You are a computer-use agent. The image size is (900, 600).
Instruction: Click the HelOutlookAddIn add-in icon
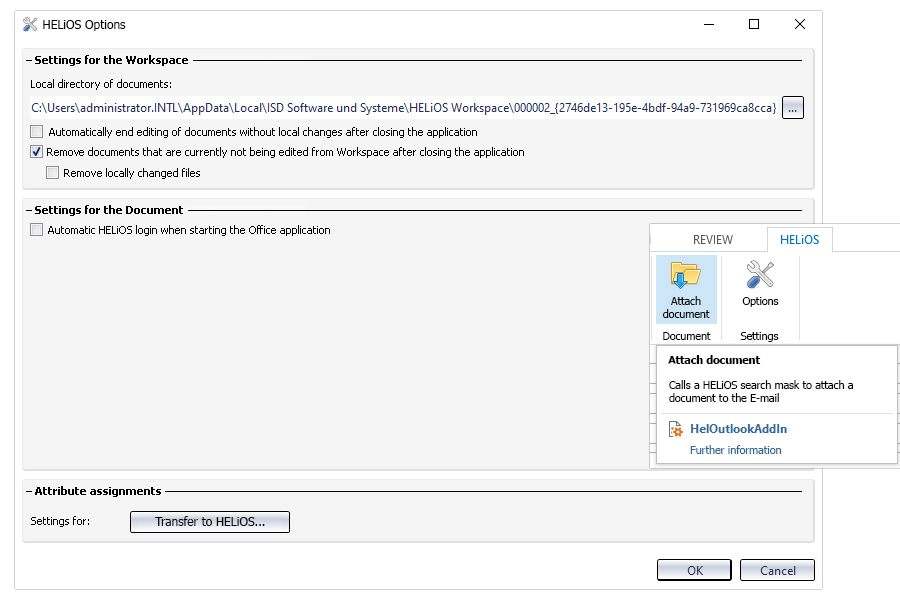click(676, 429)
